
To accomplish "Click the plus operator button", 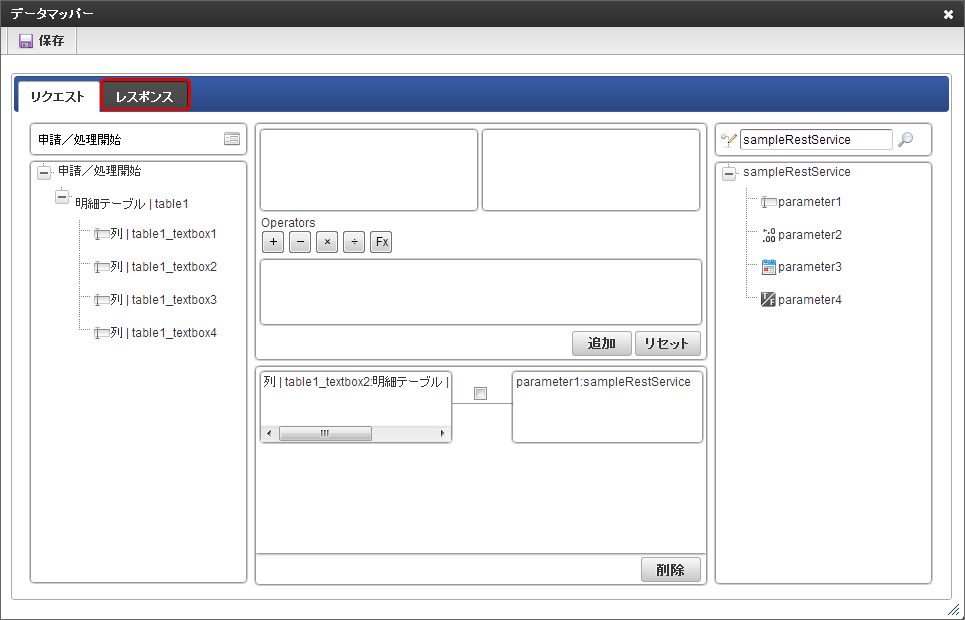I will [273, 242].
